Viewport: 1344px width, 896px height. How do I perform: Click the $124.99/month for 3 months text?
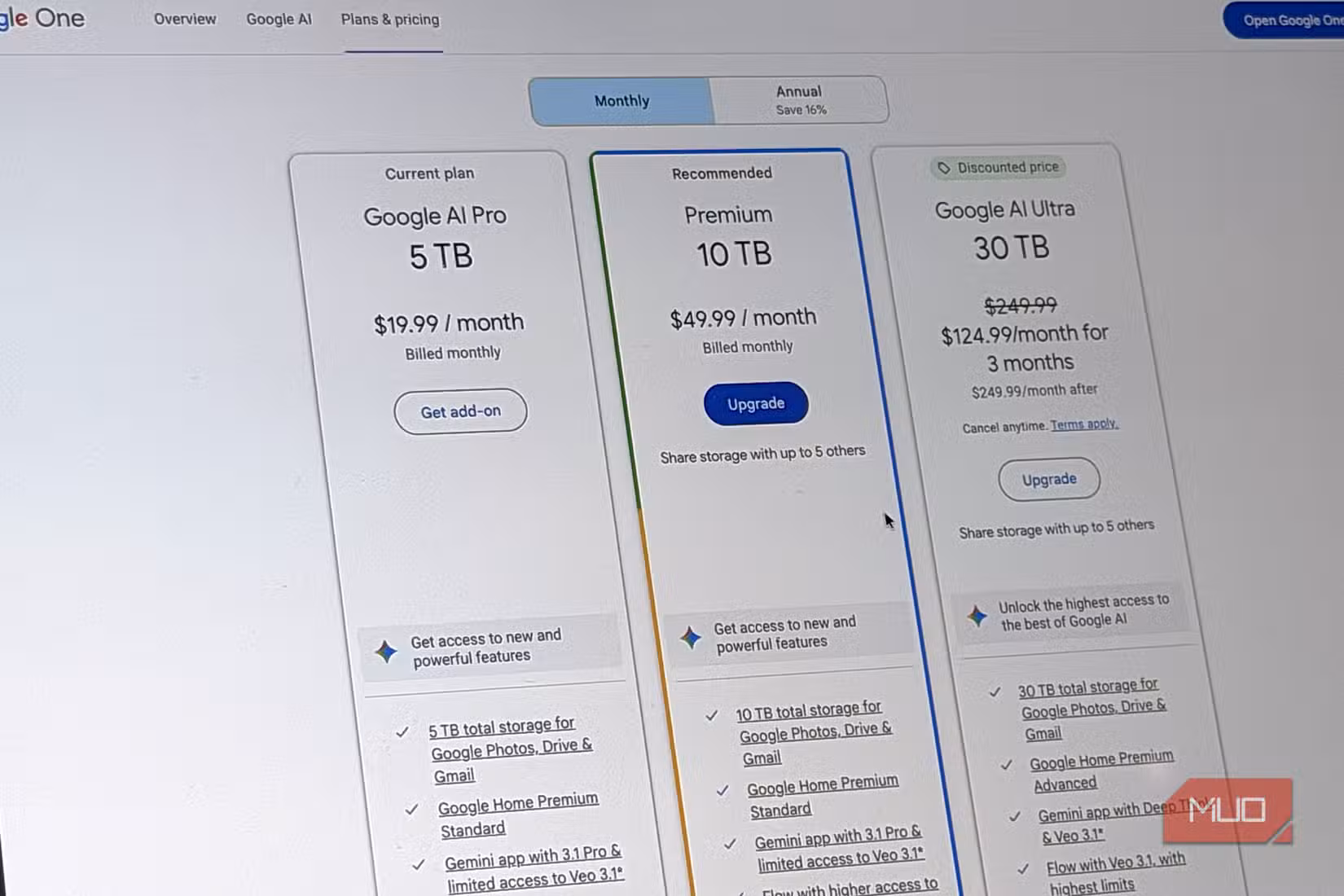coord(1026,348)
